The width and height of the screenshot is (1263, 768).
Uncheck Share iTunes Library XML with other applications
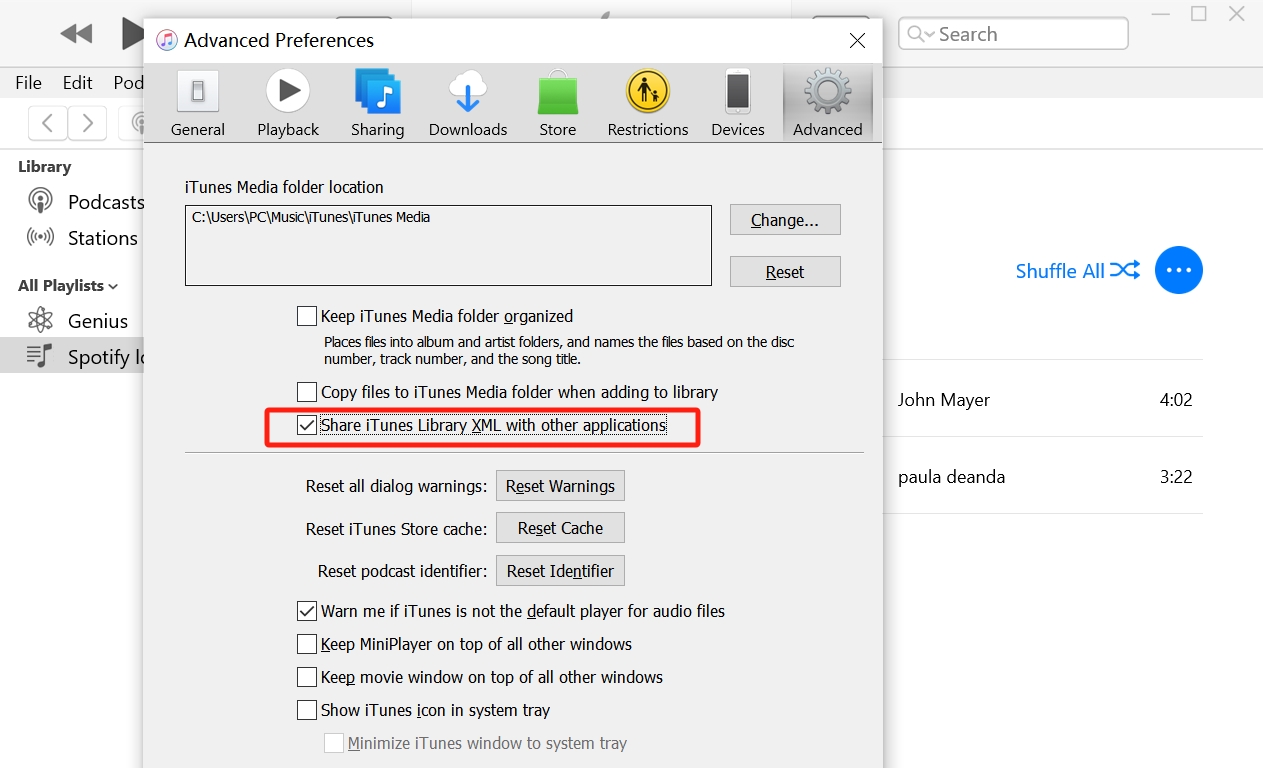(307, 426)
